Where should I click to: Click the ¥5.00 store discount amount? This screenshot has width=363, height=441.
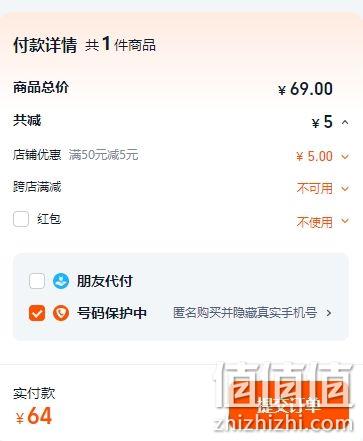[314, 156]
